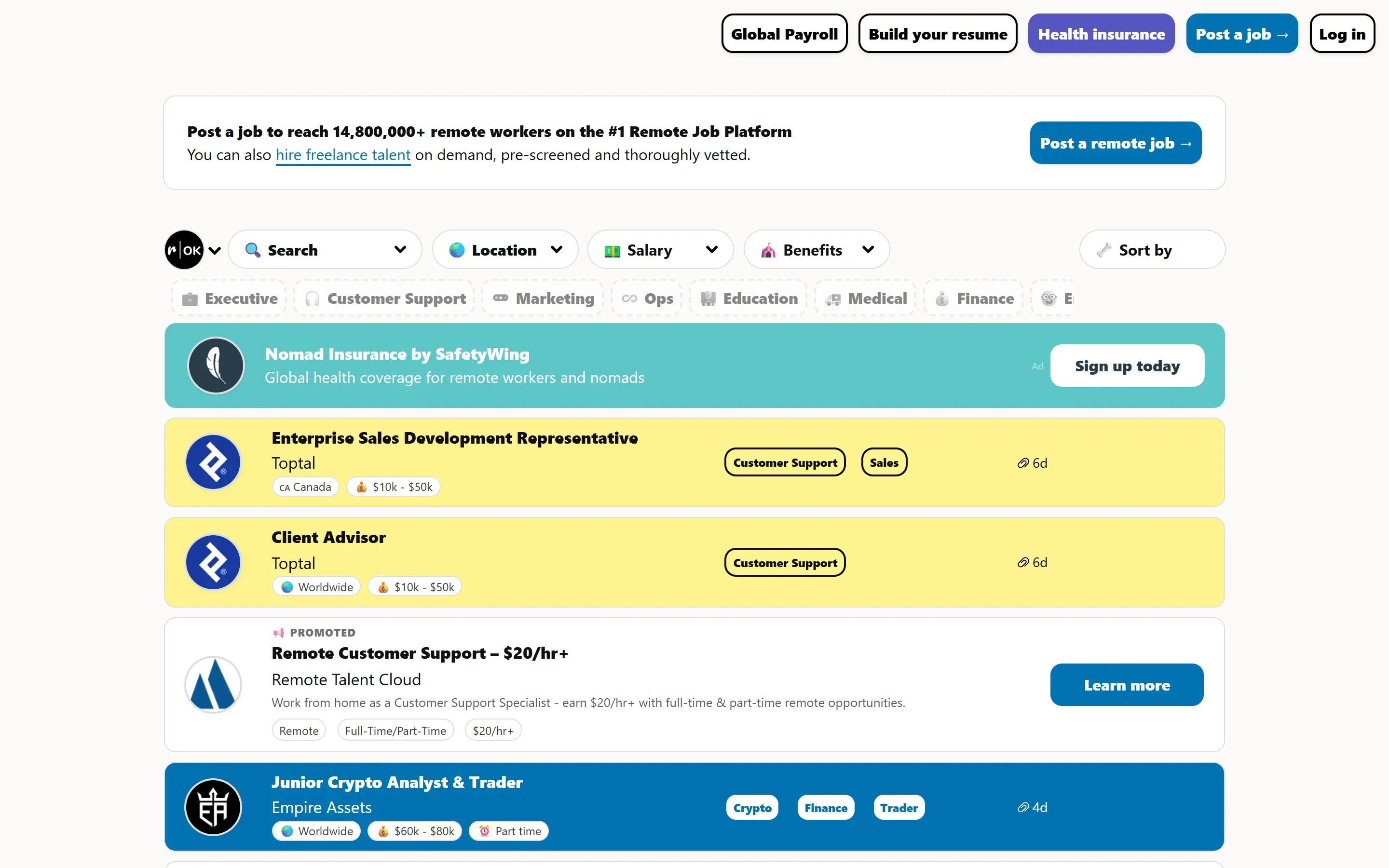Expand the Location filter dropdown
Screen dimensions: 1389x868
(x=505, y=250)
